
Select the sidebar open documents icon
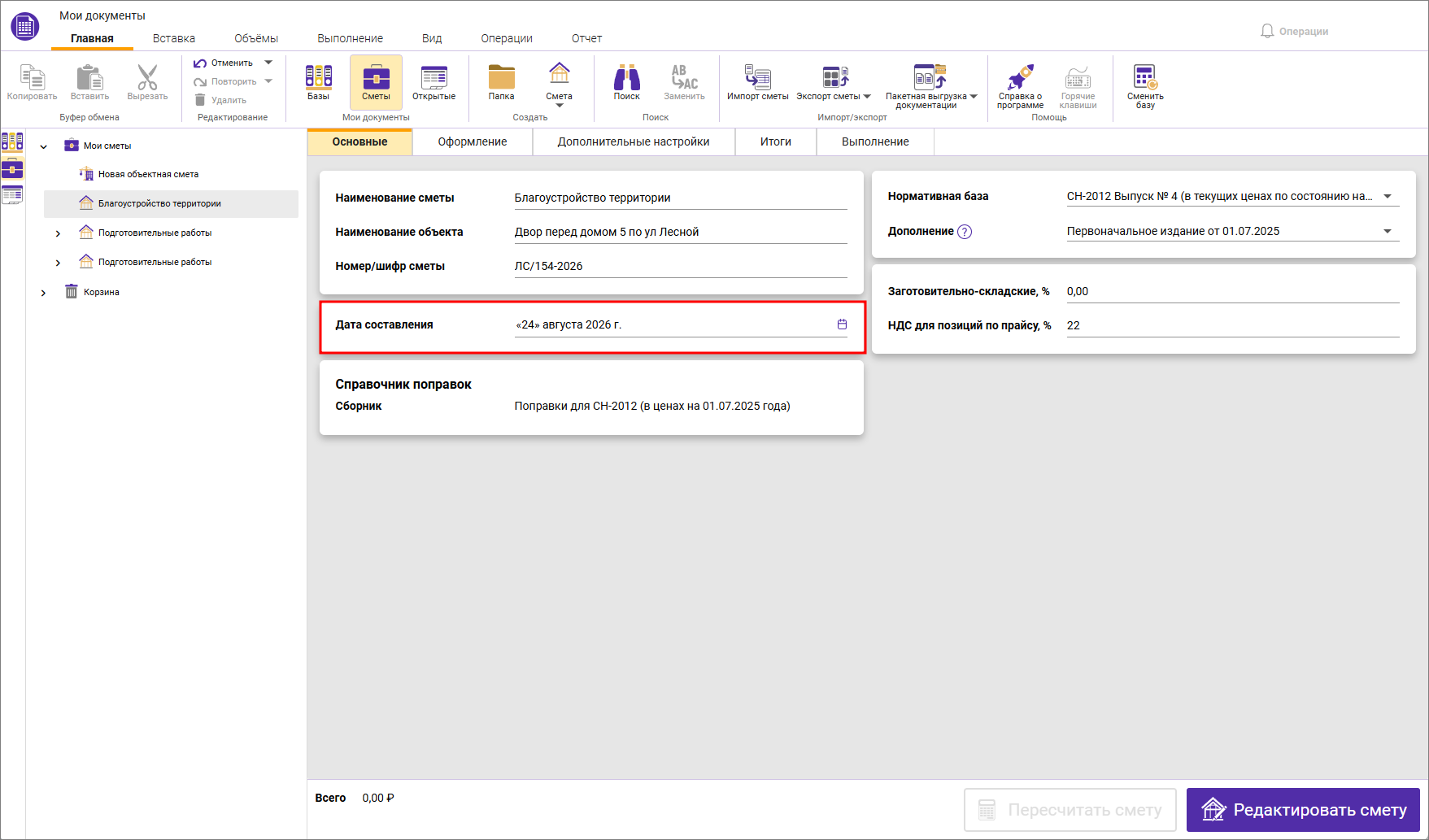12,195
